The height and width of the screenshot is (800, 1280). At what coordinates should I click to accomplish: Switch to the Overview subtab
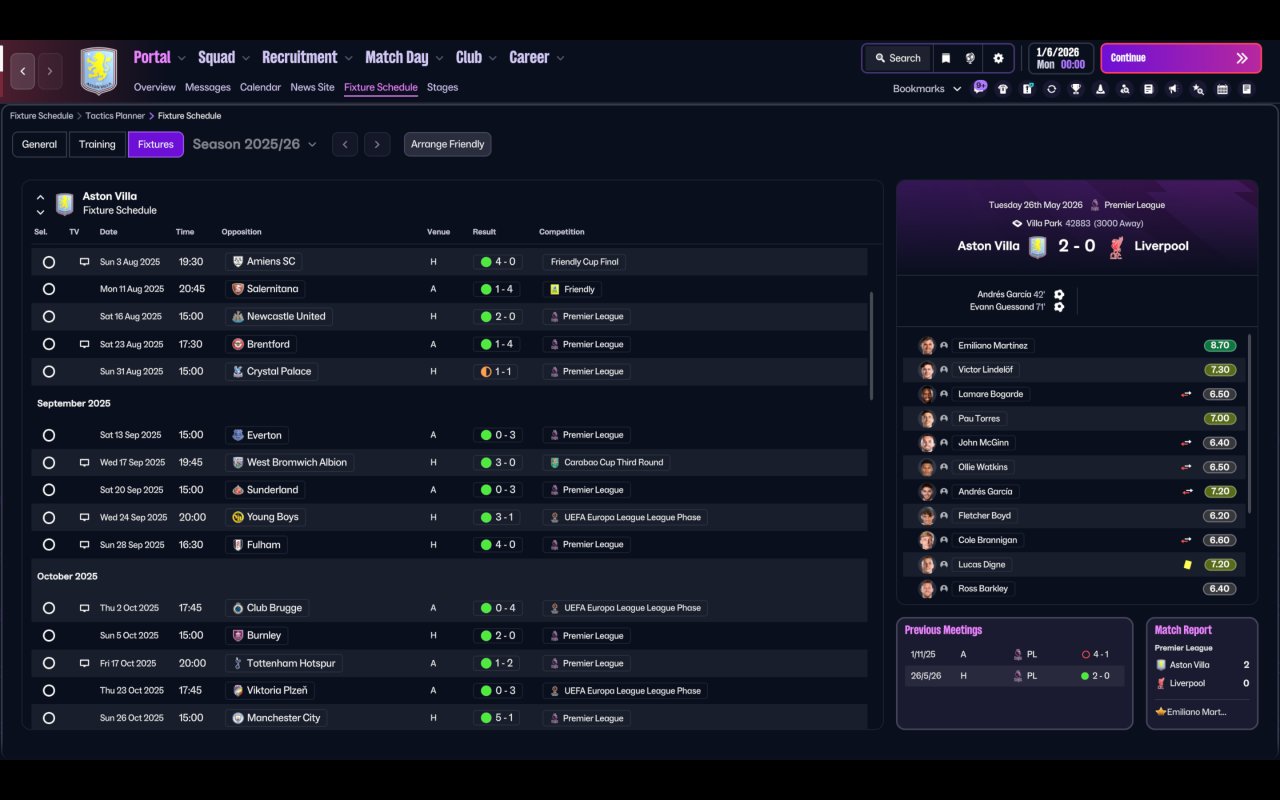(x=155, y=87)
